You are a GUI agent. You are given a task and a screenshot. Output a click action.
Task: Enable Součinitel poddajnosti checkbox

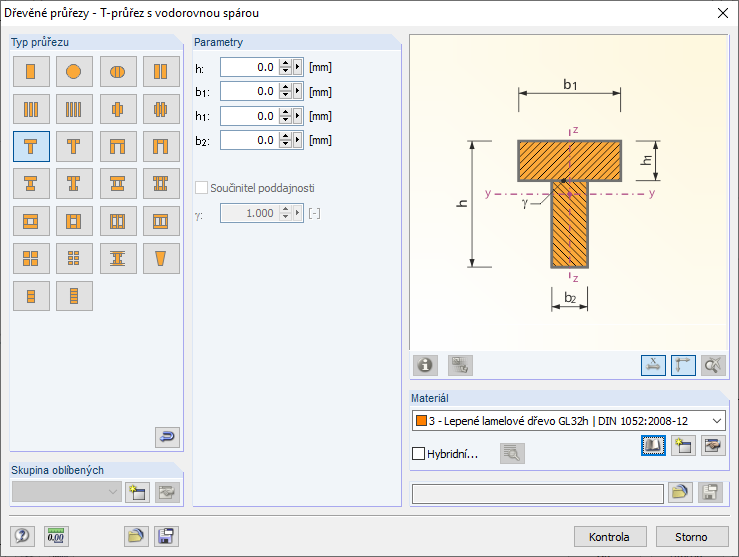tap(201, 188)
